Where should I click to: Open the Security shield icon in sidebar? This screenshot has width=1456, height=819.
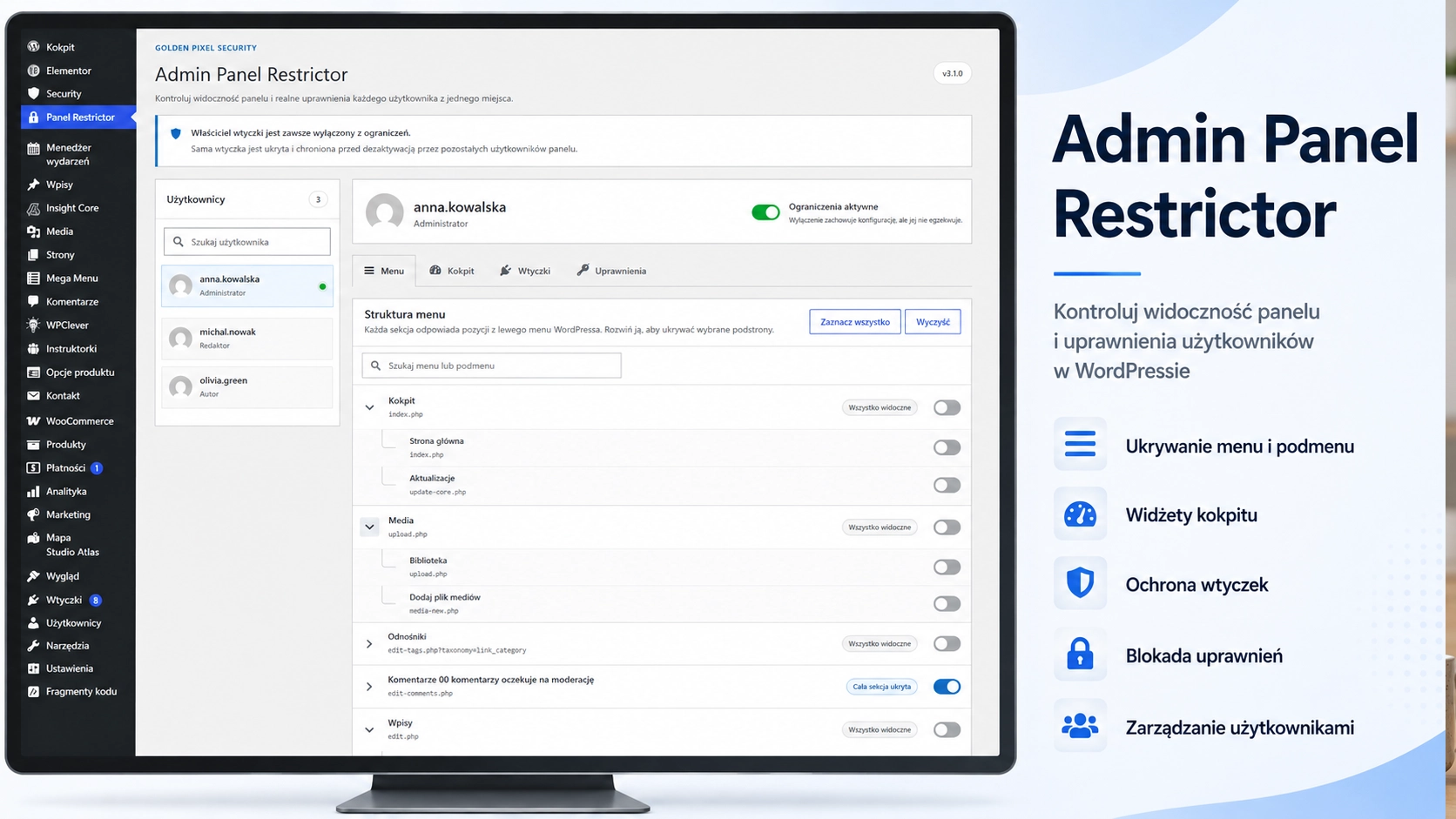(x=33, y=93)
